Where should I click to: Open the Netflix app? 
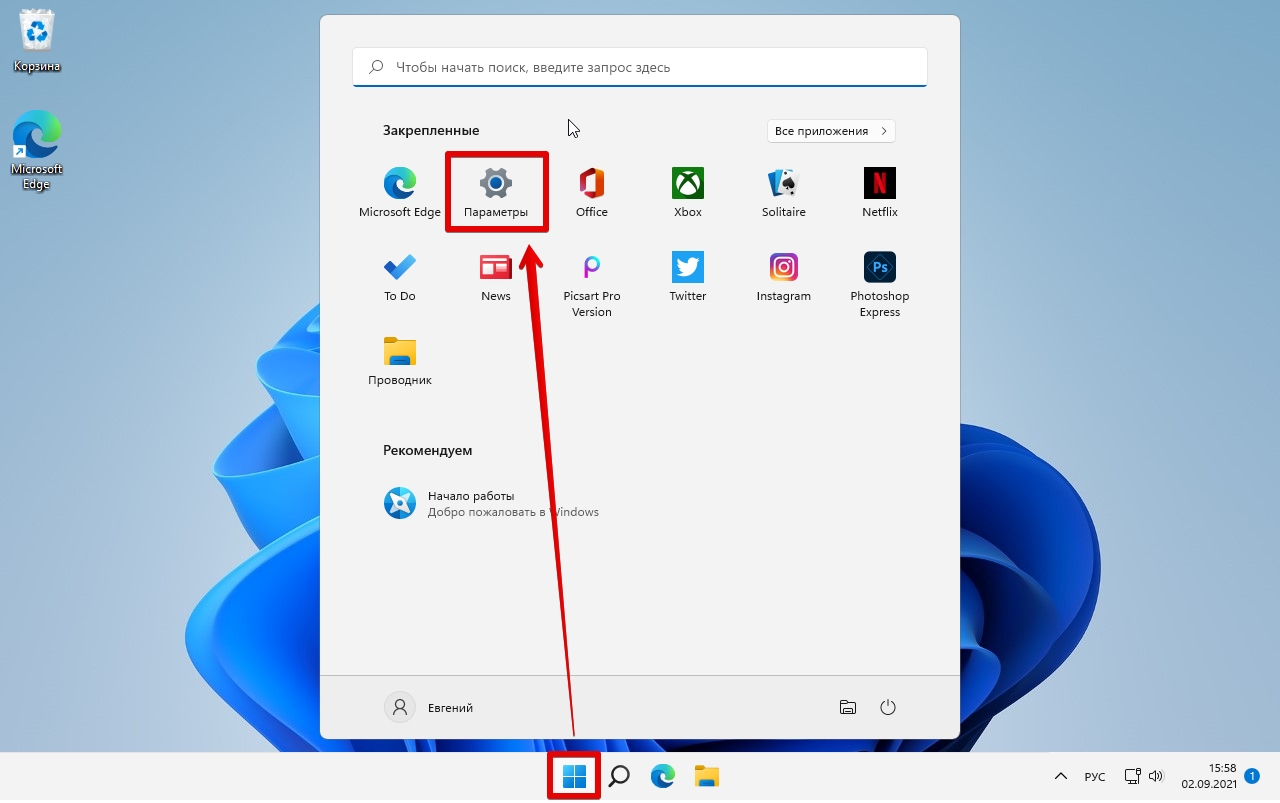[880, 192]
